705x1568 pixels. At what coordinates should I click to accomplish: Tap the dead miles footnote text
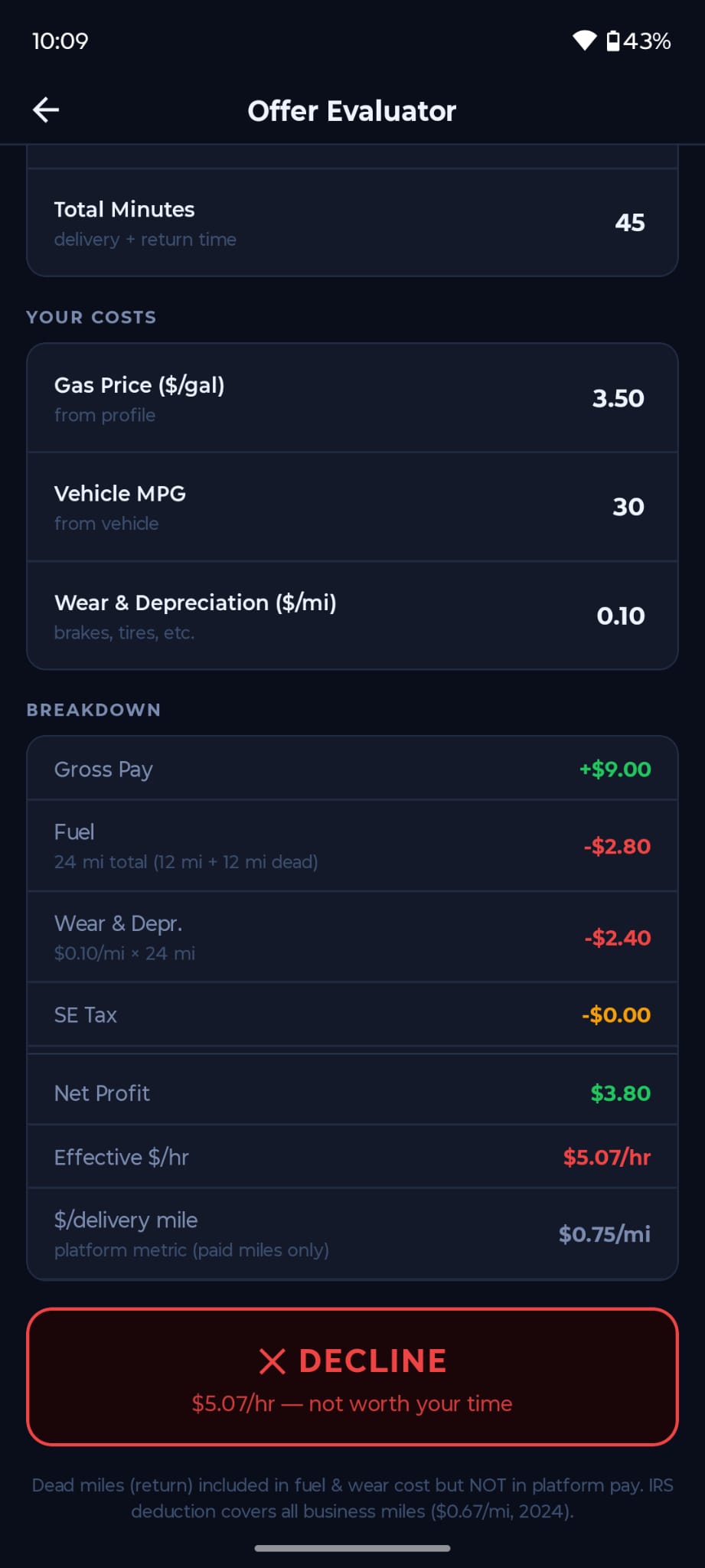(x=352, y=1498)
